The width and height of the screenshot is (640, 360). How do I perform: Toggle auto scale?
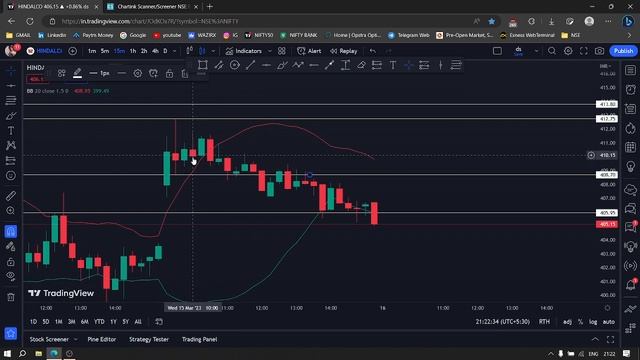click(x=609, y=322)
